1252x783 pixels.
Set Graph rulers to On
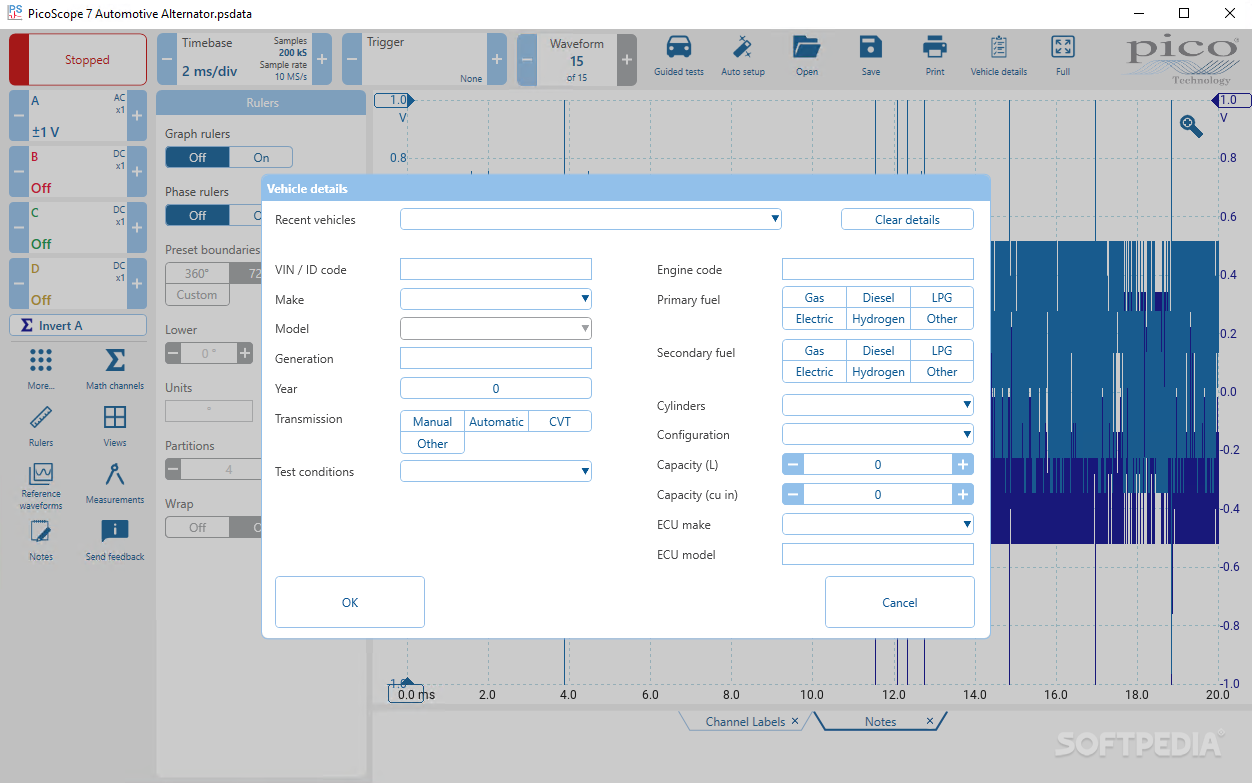261,157
